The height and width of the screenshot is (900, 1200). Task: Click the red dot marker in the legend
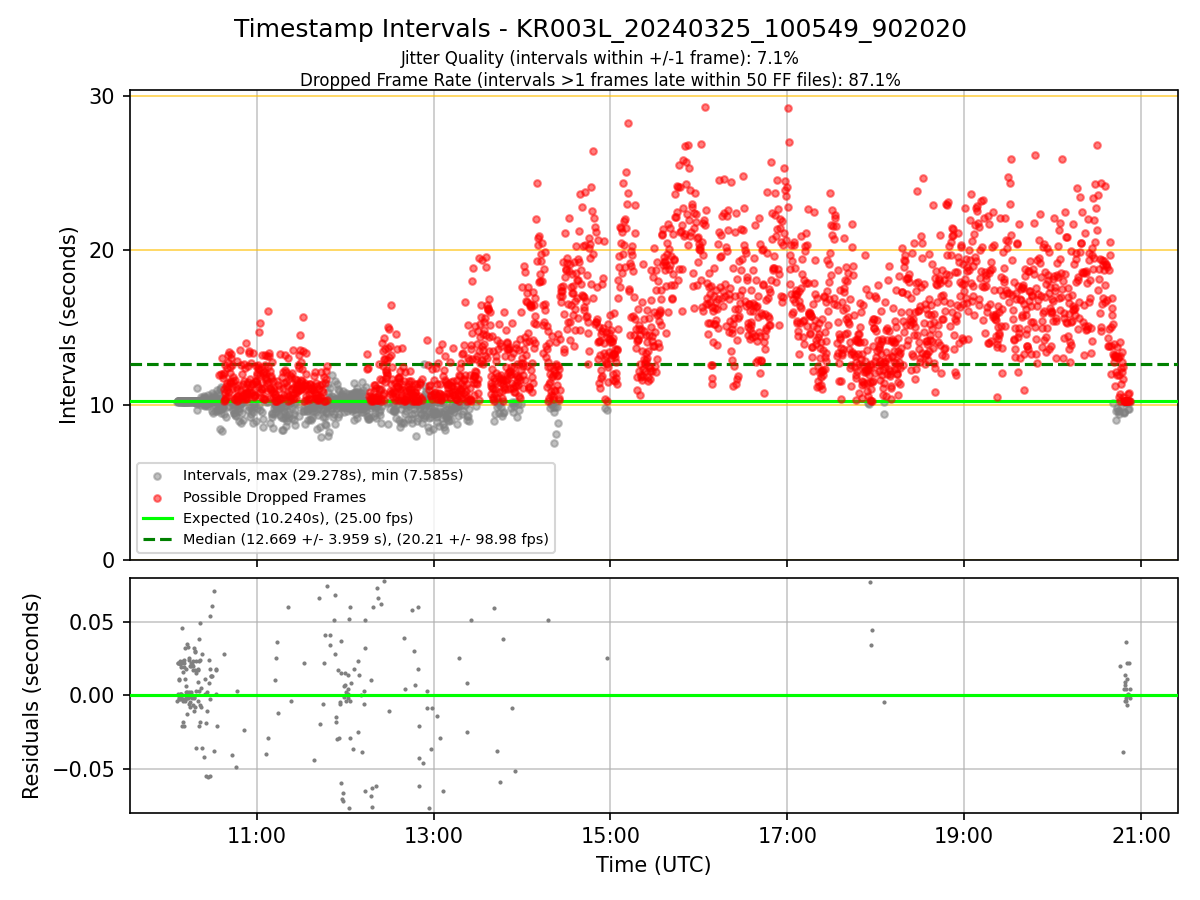click(159, 497)
